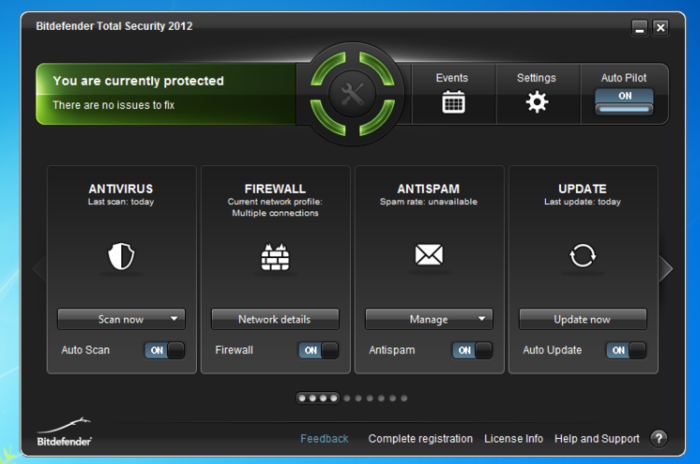Disable the Auto Update toggle
The height and width of the screenshot is (464, 700).
(x=627, y=350)
